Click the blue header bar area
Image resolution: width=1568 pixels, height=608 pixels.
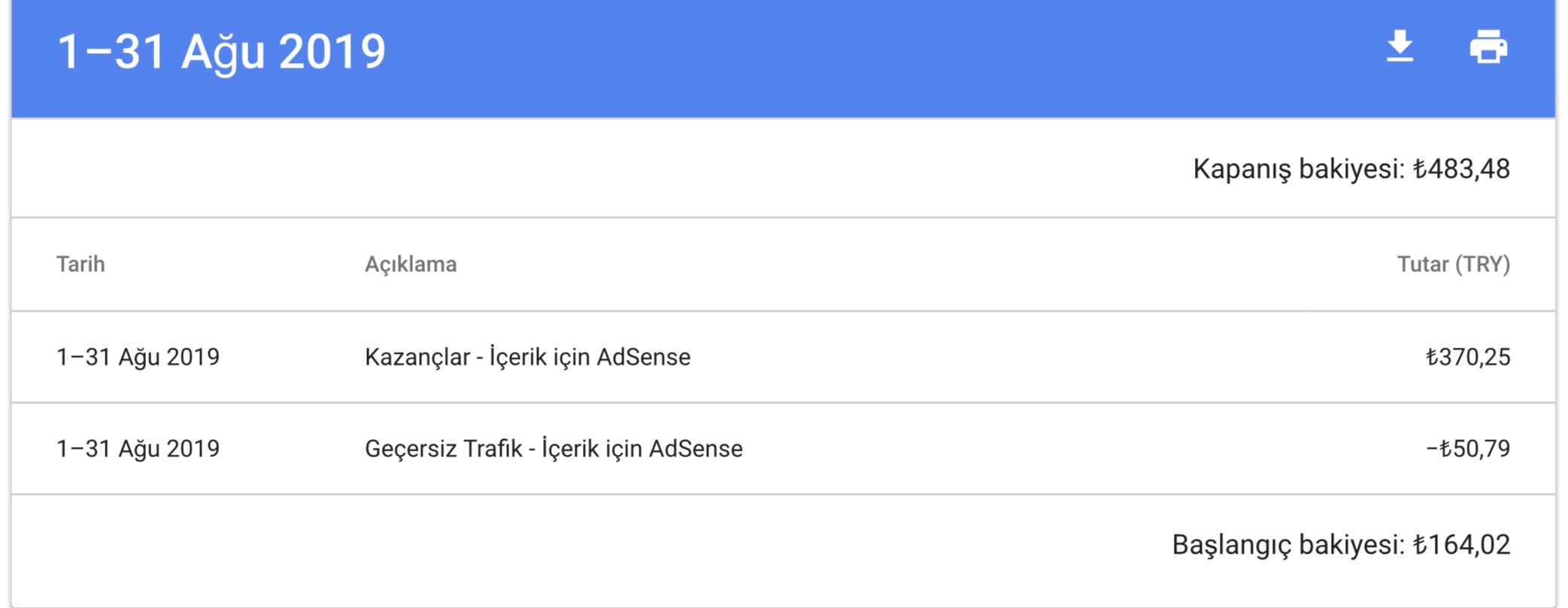click(784, 59)
